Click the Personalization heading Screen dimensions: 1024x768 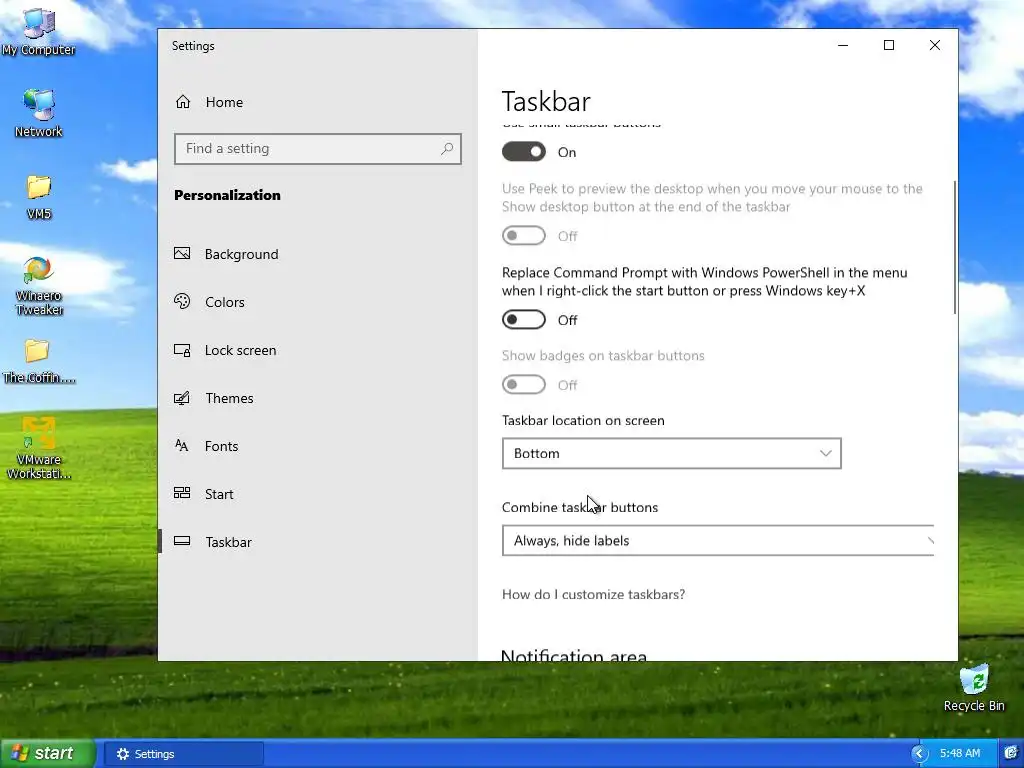pyautogui.click(x=227, y=195)
